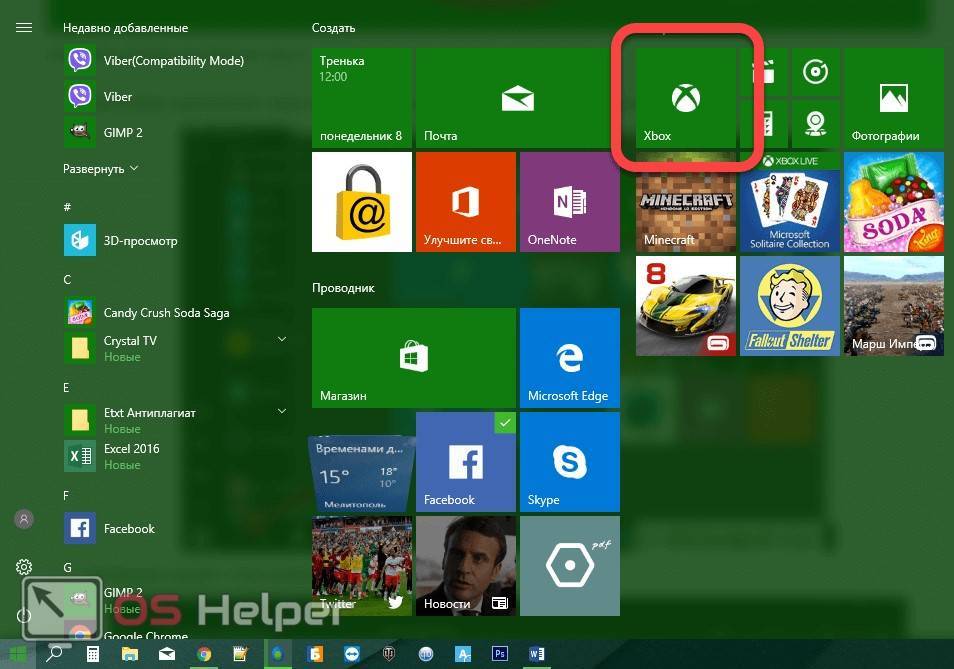Launch the OneNote tile
This screenshot has height=669, width=954.
click(x=569, y=202)
